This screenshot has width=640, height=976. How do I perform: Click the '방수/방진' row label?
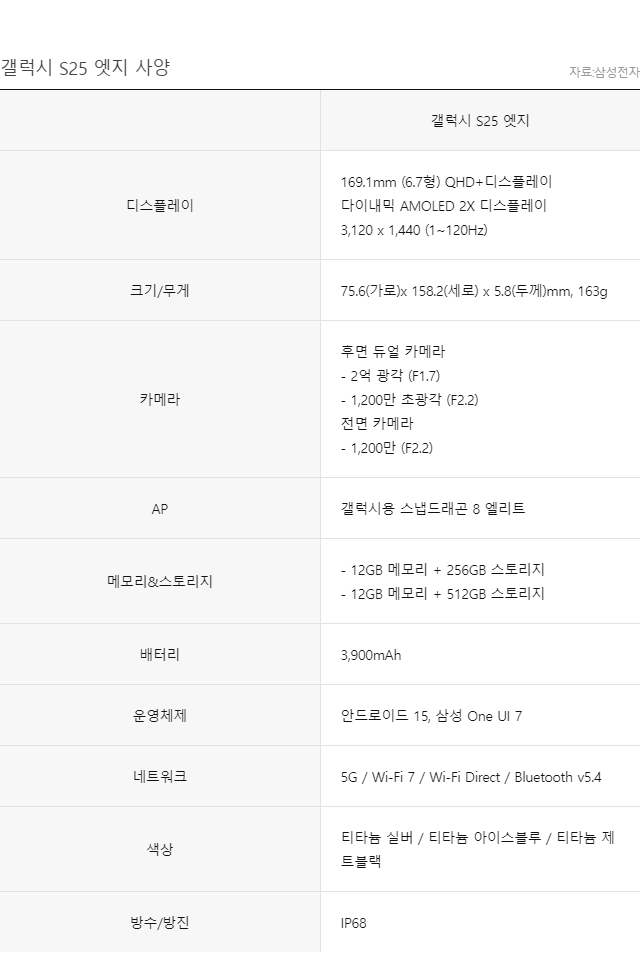coord(160,923)
